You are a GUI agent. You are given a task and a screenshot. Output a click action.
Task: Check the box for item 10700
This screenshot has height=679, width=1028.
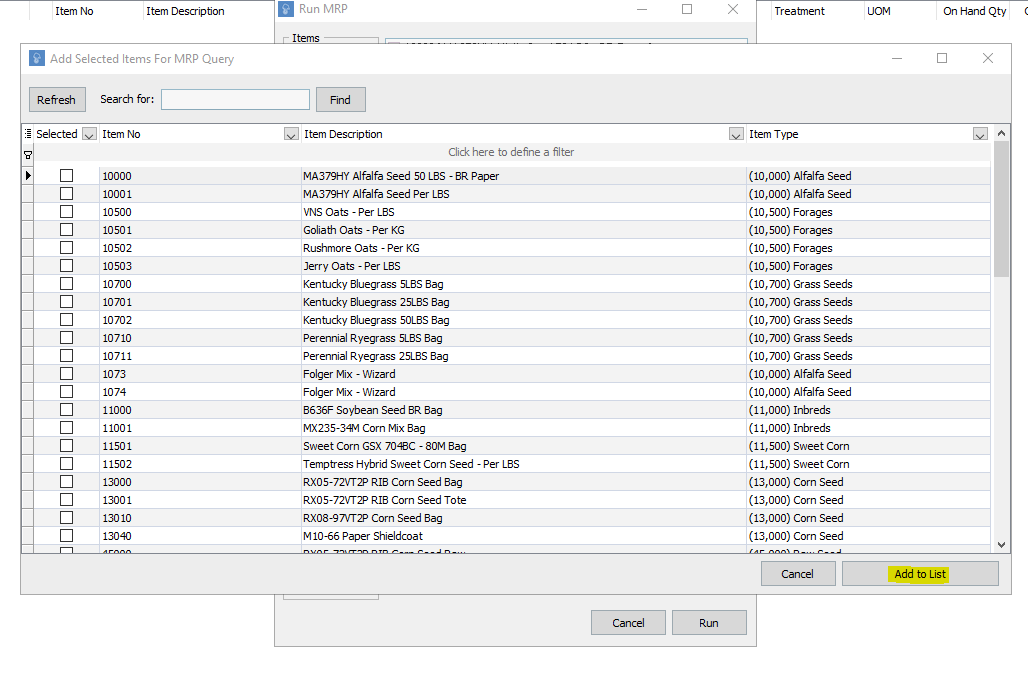click(66, 284)
